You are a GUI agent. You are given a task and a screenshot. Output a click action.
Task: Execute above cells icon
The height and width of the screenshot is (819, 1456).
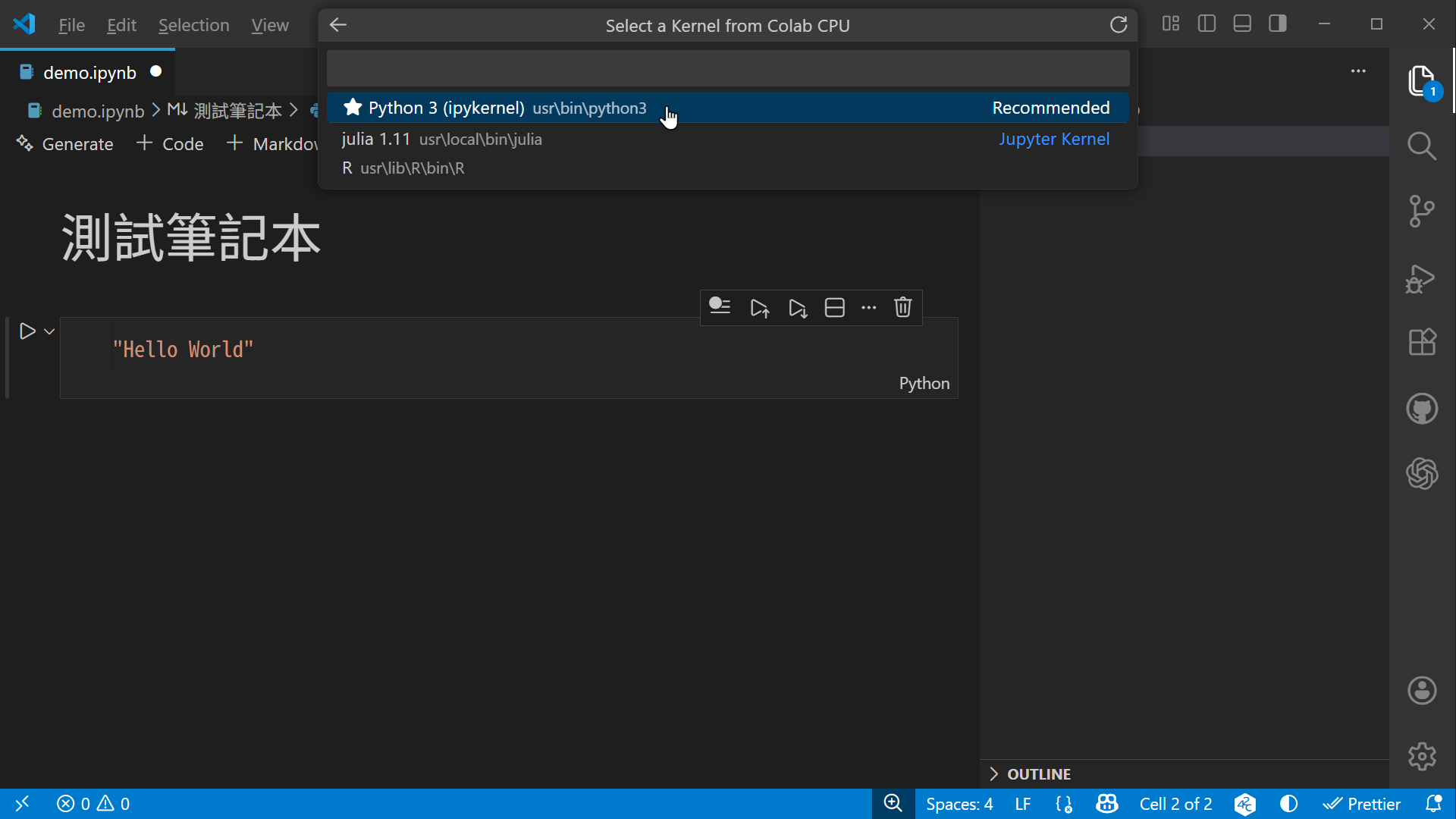tap(759, 307)
